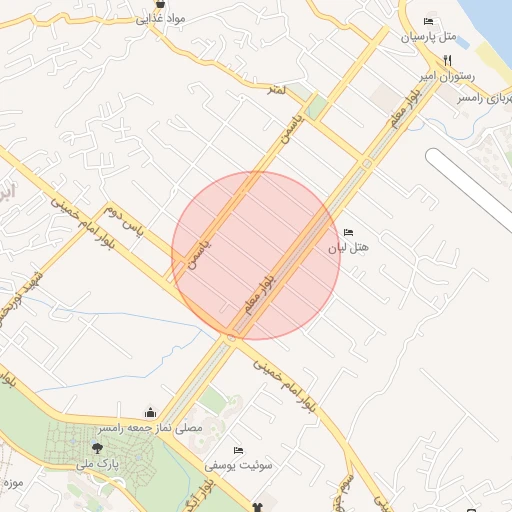Click the roundabout just below the red circle
The height and width of the screenshot is (512, 512).
[x=231, y=338]
